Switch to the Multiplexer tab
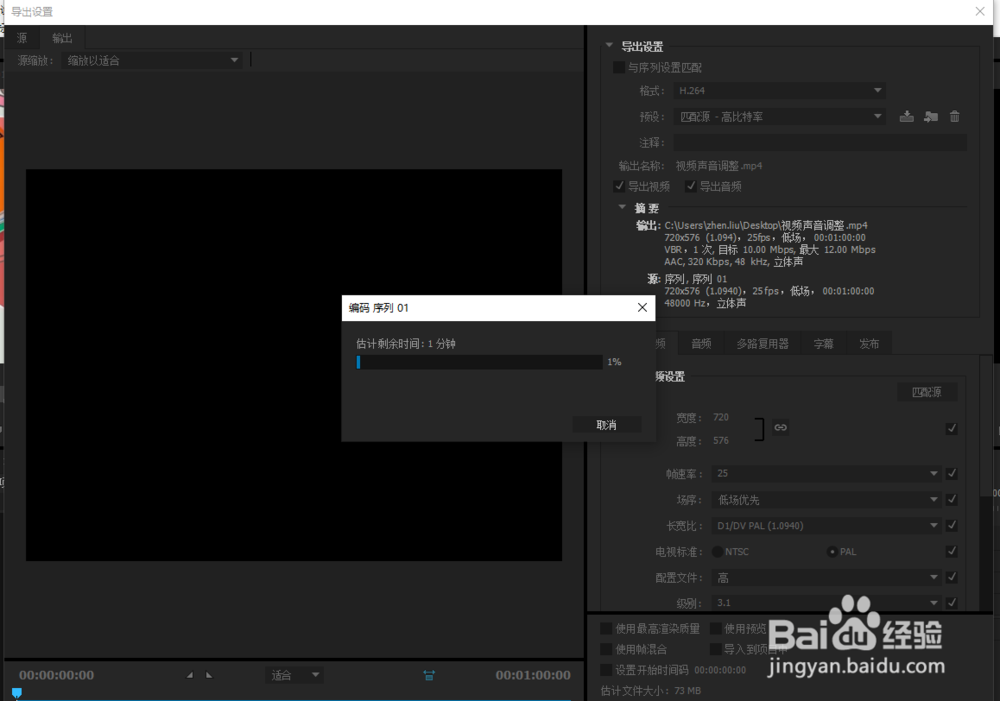This screenshot has width=1000, height=701. coord(763,344)
